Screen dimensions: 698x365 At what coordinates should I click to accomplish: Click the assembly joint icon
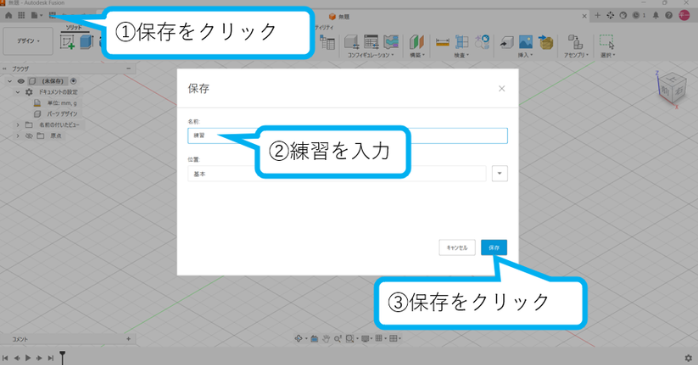point(576,42)
